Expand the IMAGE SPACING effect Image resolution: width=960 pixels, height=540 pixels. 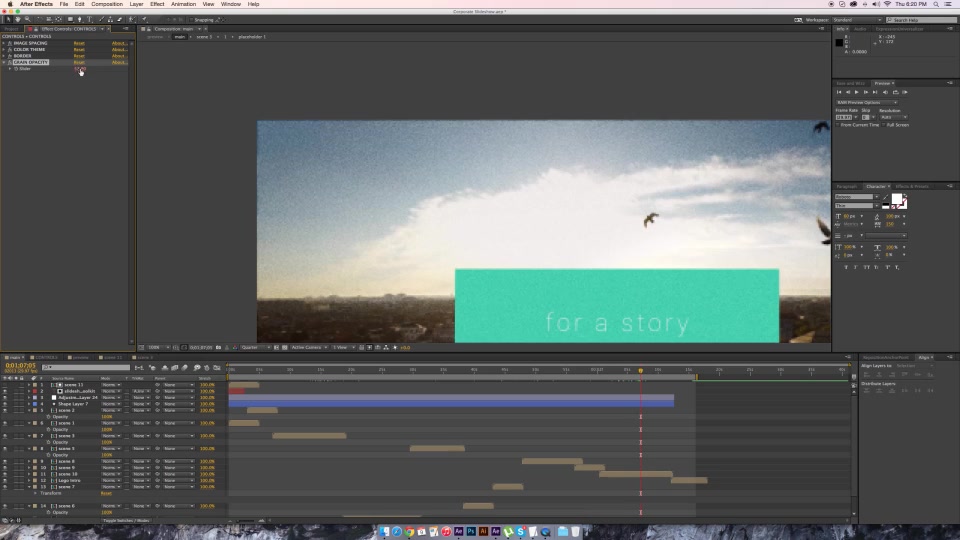click(4, 43)
